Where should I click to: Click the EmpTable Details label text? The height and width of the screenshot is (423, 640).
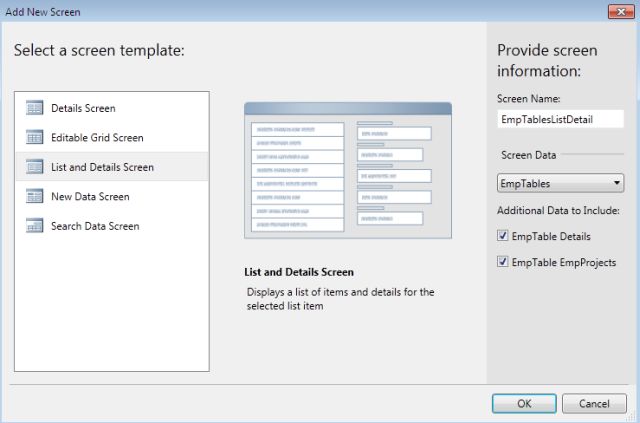pyautogui.click(x=551, y=236)
